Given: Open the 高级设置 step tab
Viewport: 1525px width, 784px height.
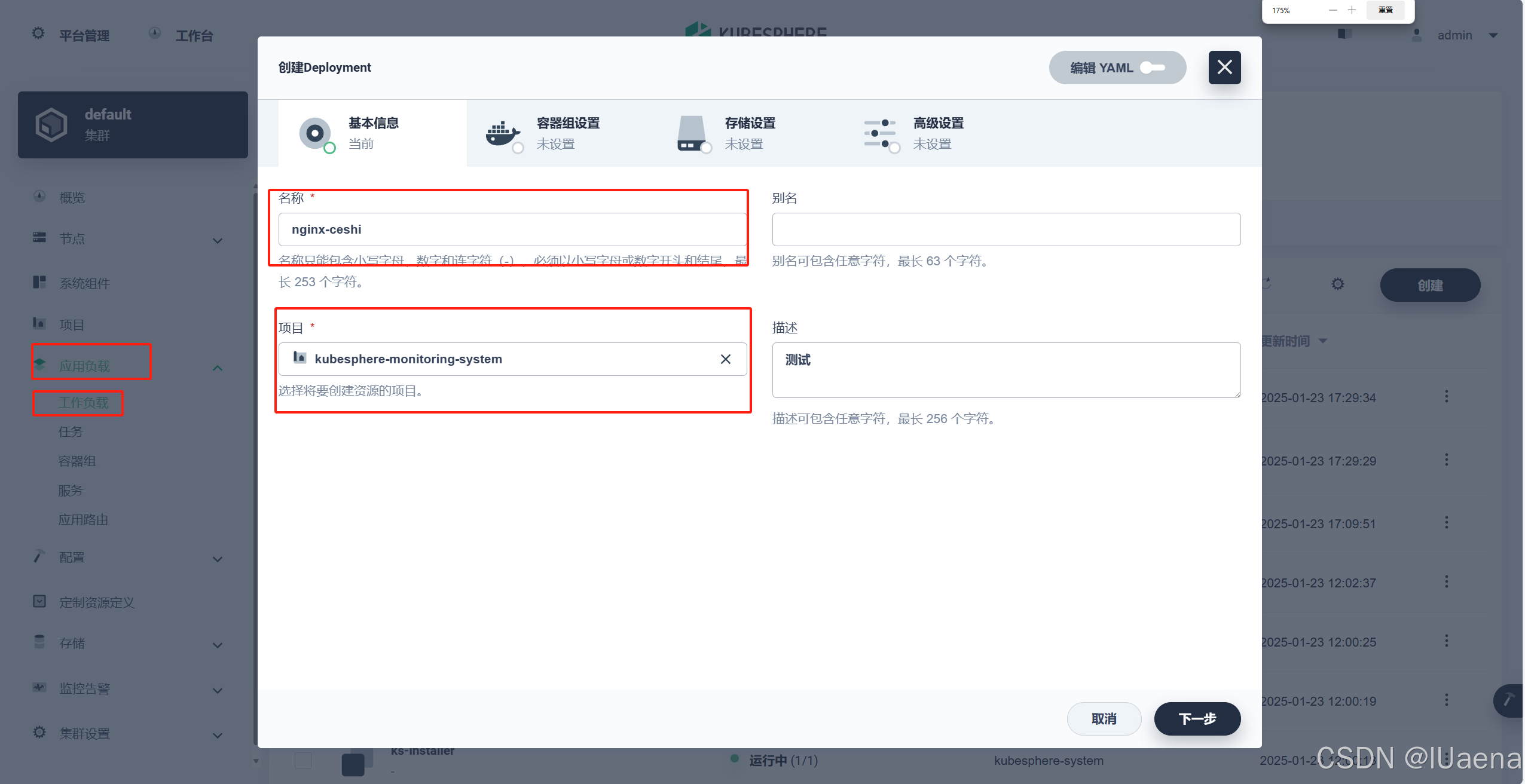Looking at the screenshot, I should [937, 133].
